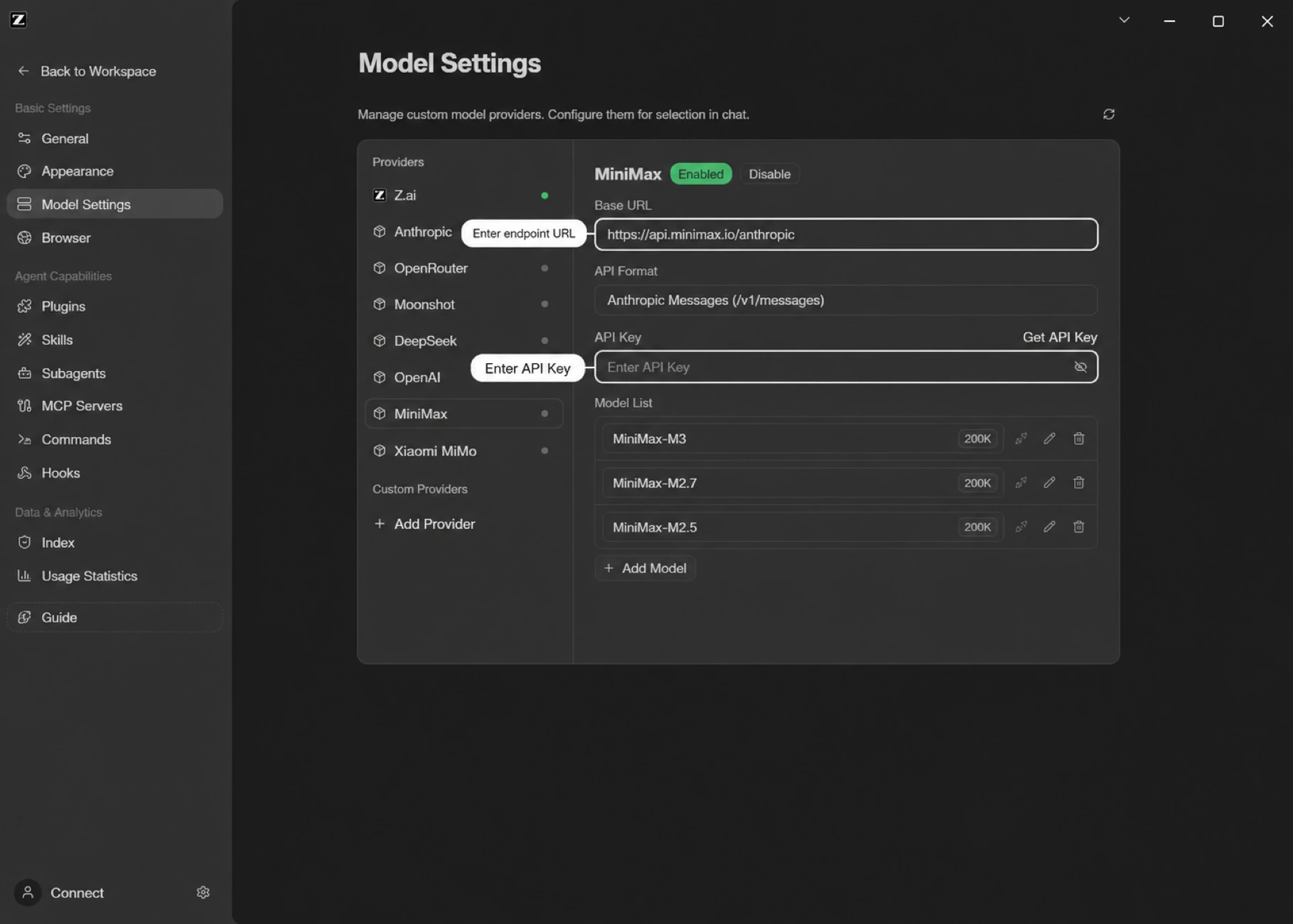Select DeepSeek provider
The height and width of the screenshot is (924, 1293).
point(463,340)
